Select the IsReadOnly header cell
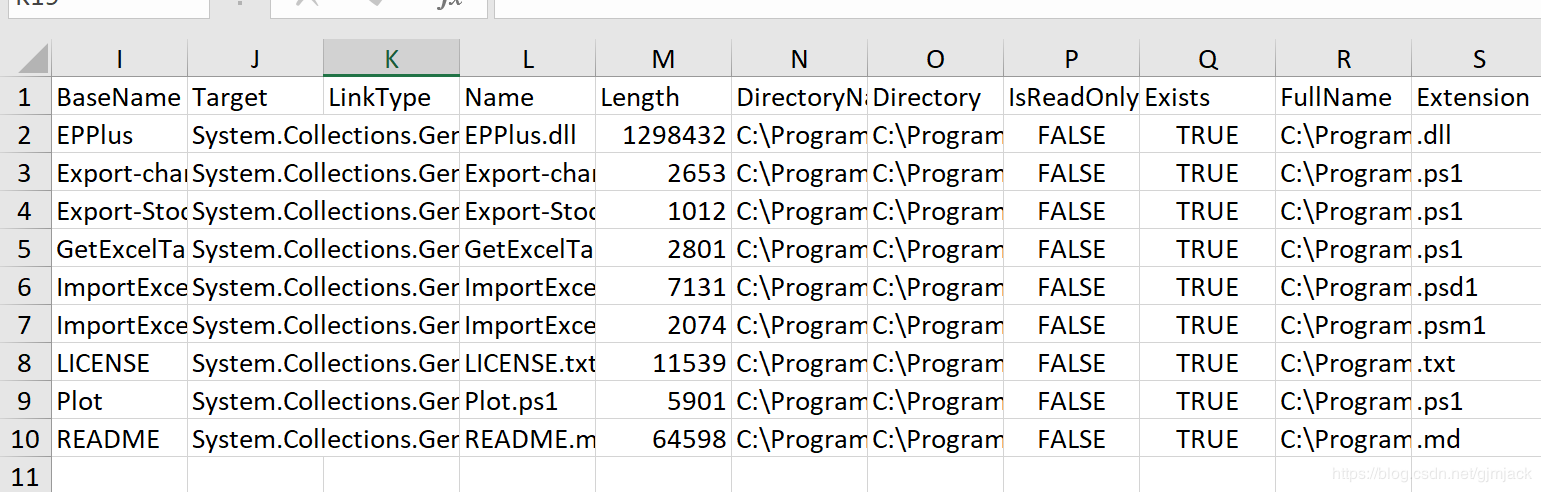Image resolution: width=1541 pixels, height=492 pixels. (x=1071, y=97)
